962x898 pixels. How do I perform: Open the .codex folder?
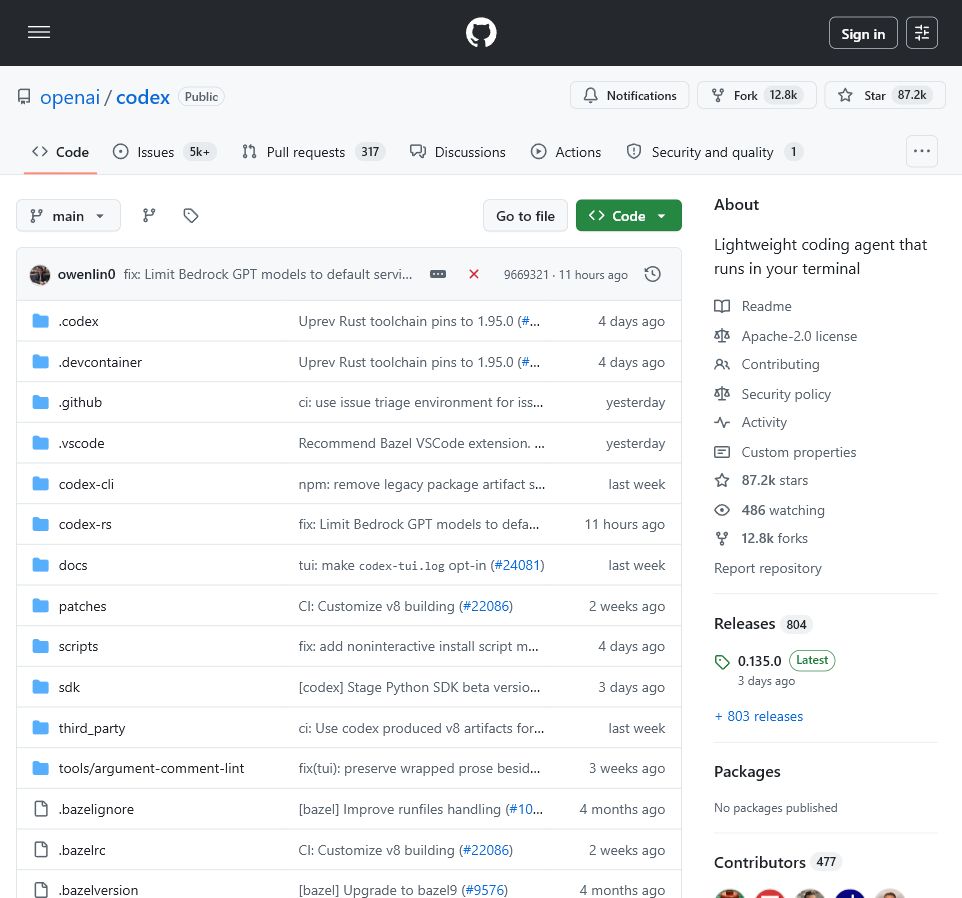(x=79, y=321)
